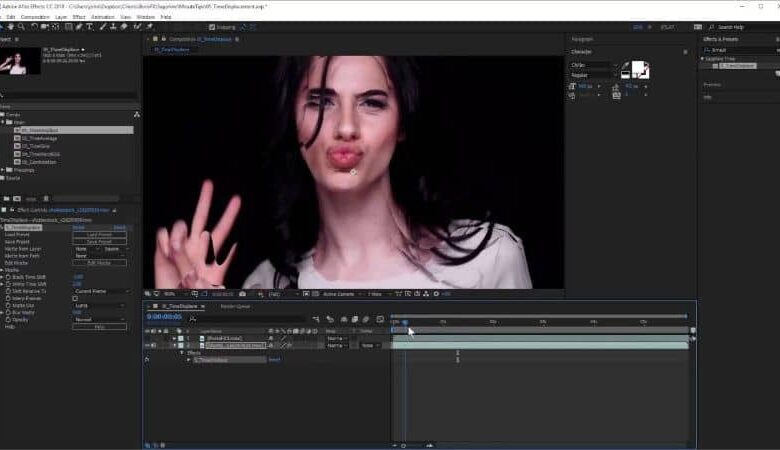Open the Layer menu
Viewport: 780px width, 450px height.
pyautogui.click(x=61, y=17)
